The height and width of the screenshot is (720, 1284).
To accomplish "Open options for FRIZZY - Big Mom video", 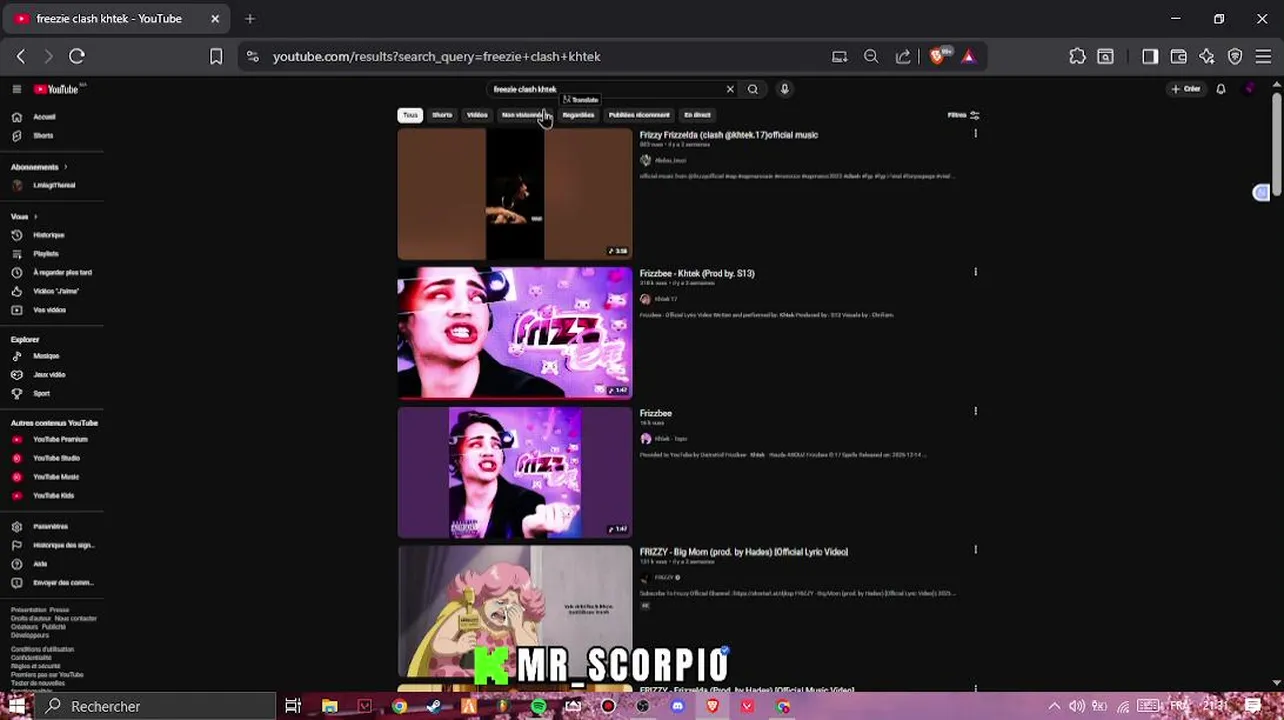I will pyautogui.click(x=975, y=550).
